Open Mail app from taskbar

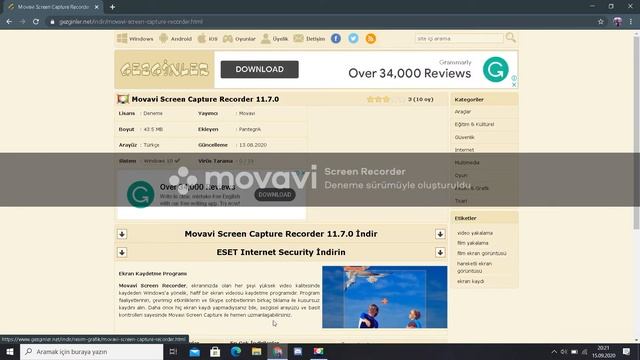point(195,351)
